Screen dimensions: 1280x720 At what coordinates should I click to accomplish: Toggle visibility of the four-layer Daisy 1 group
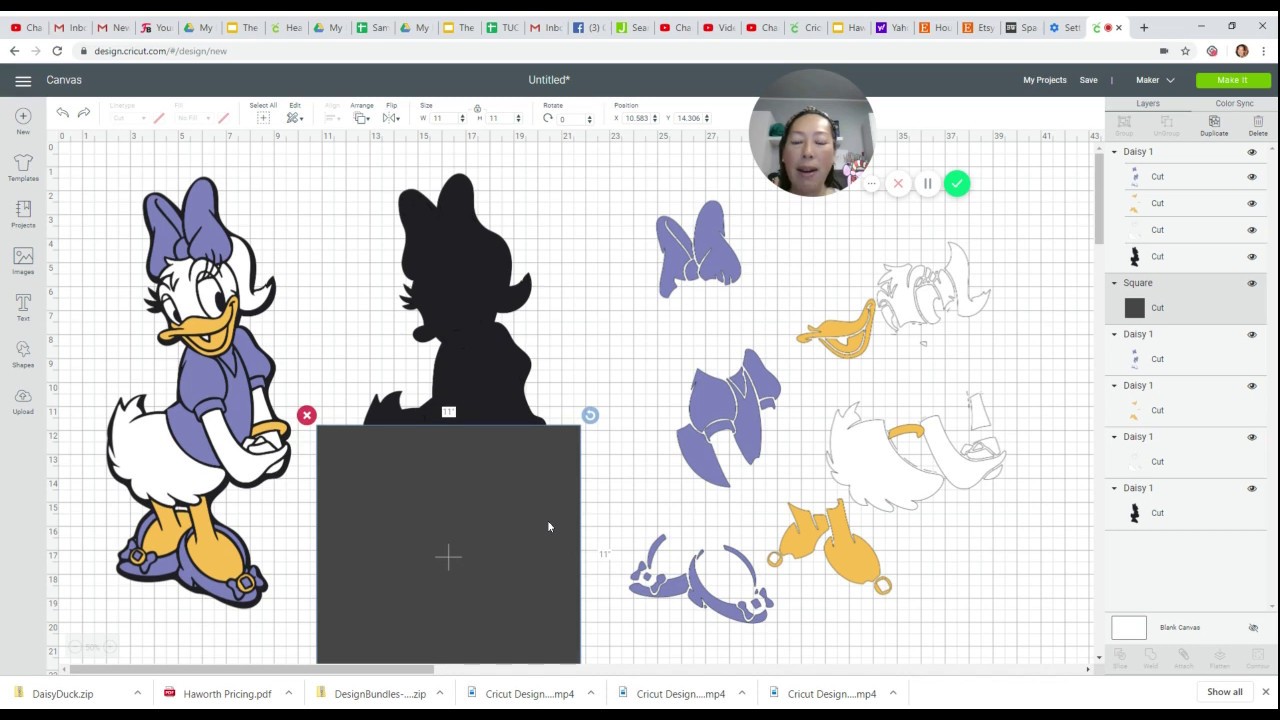coord(1252,152)
